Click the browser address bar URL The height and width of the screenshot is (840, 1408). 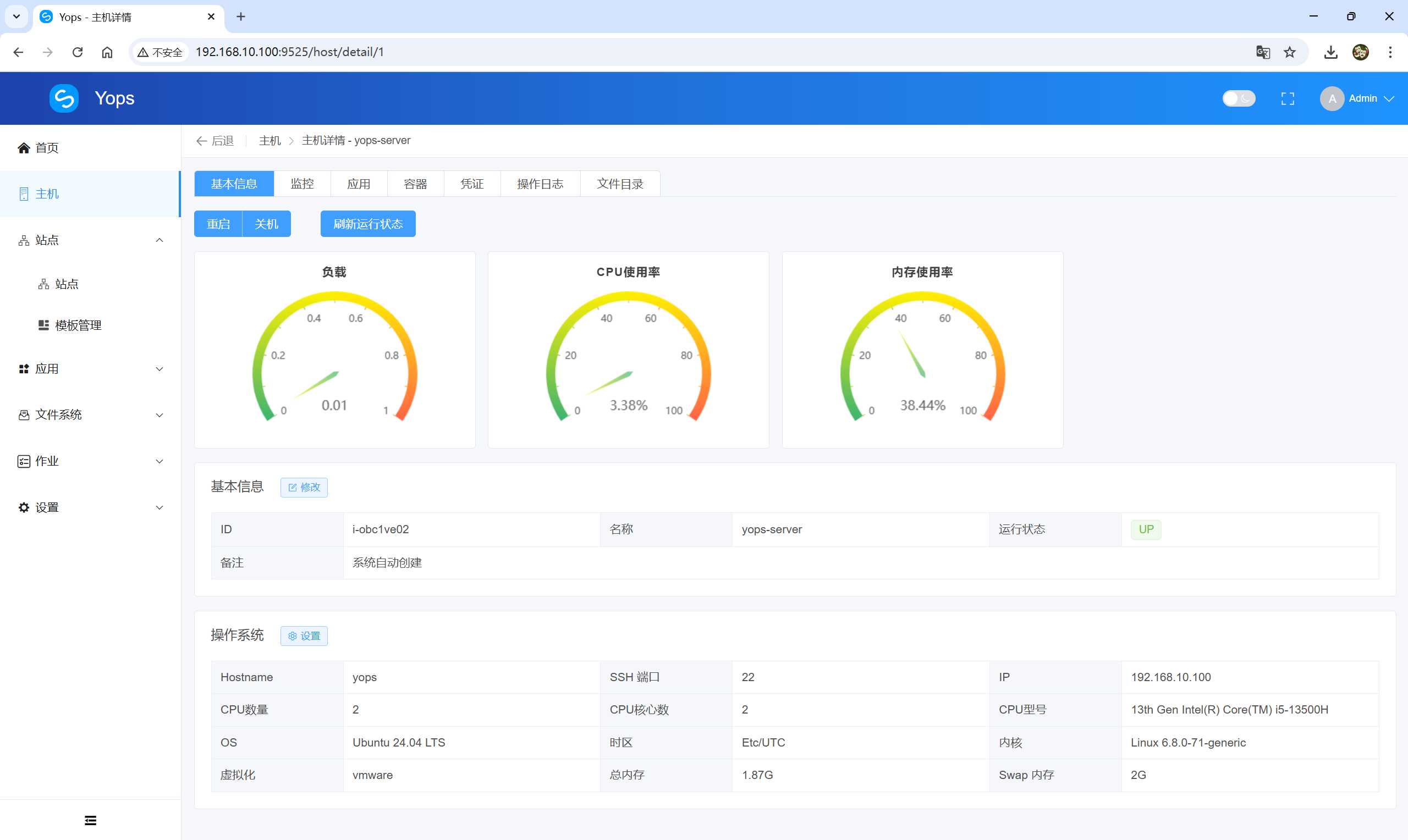pyautogui.click(x=289, y=52)
